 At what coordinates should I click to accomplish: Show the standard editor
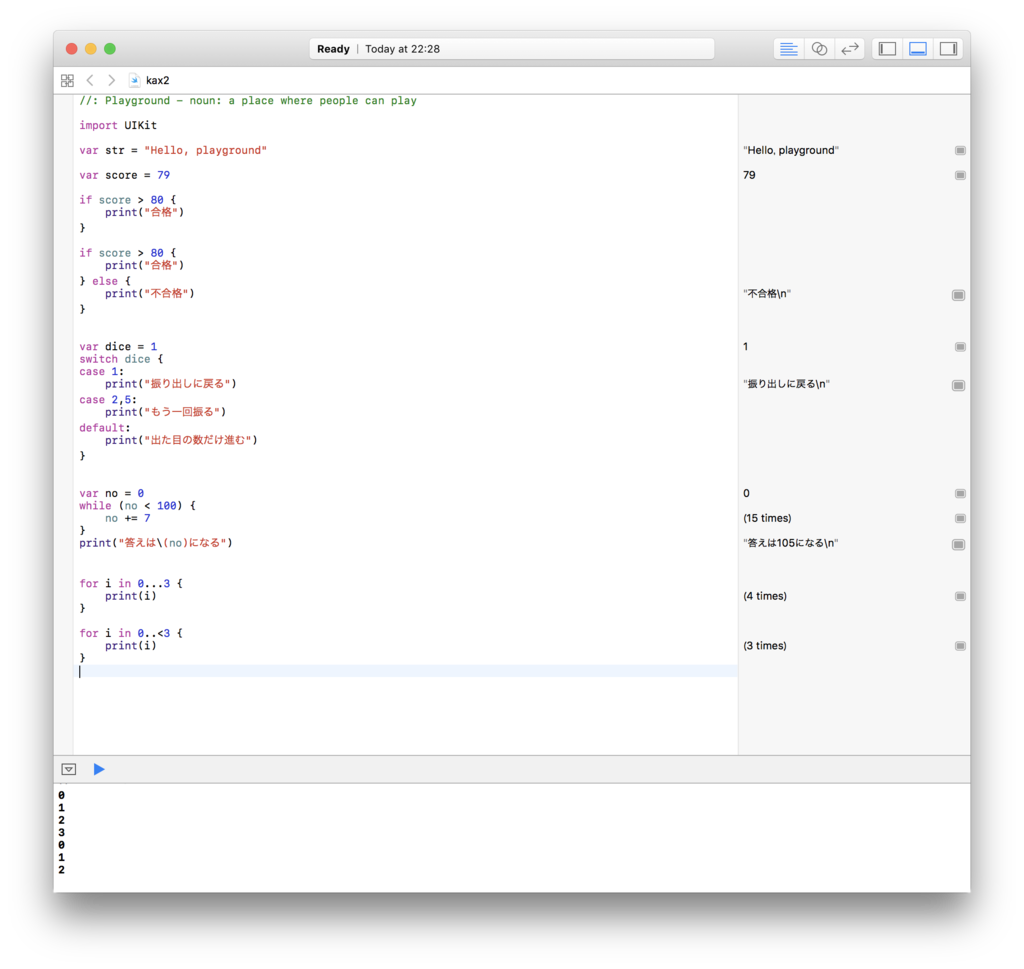pyautogui.click(x=788, y=49)
